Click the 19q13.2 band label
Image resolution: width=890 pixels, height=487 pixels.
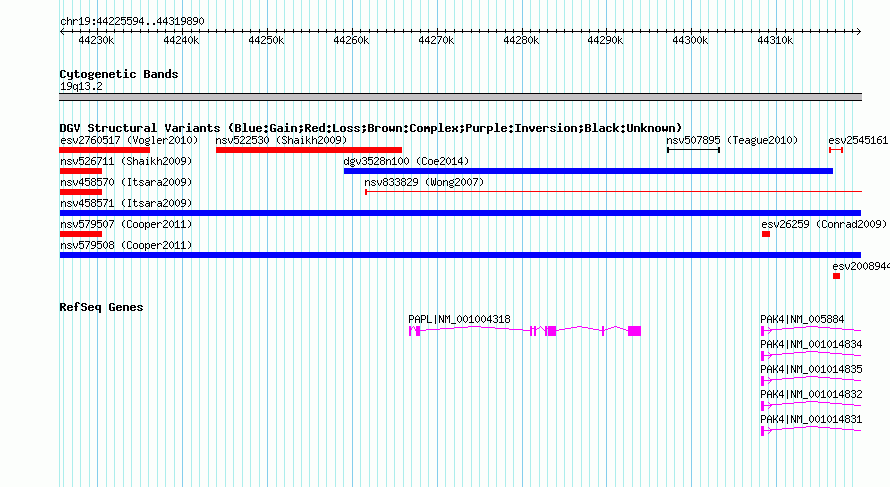click(81, 86)
